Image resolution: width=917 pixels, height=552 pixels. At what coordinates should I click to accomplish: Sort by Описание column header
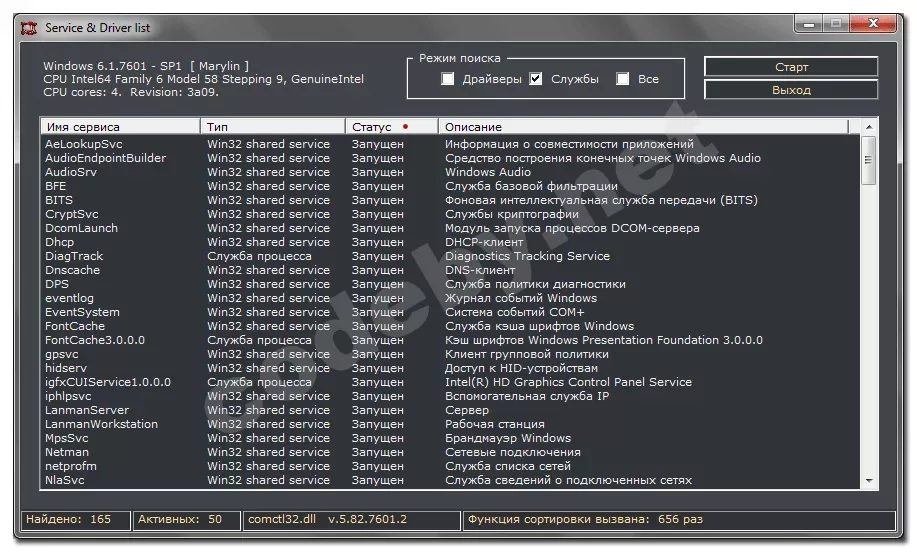point(643,127)
